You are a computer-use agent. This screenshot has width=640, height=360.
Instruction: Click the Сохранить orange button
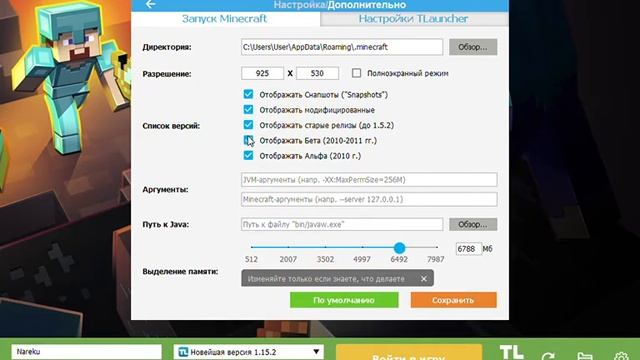453,300
